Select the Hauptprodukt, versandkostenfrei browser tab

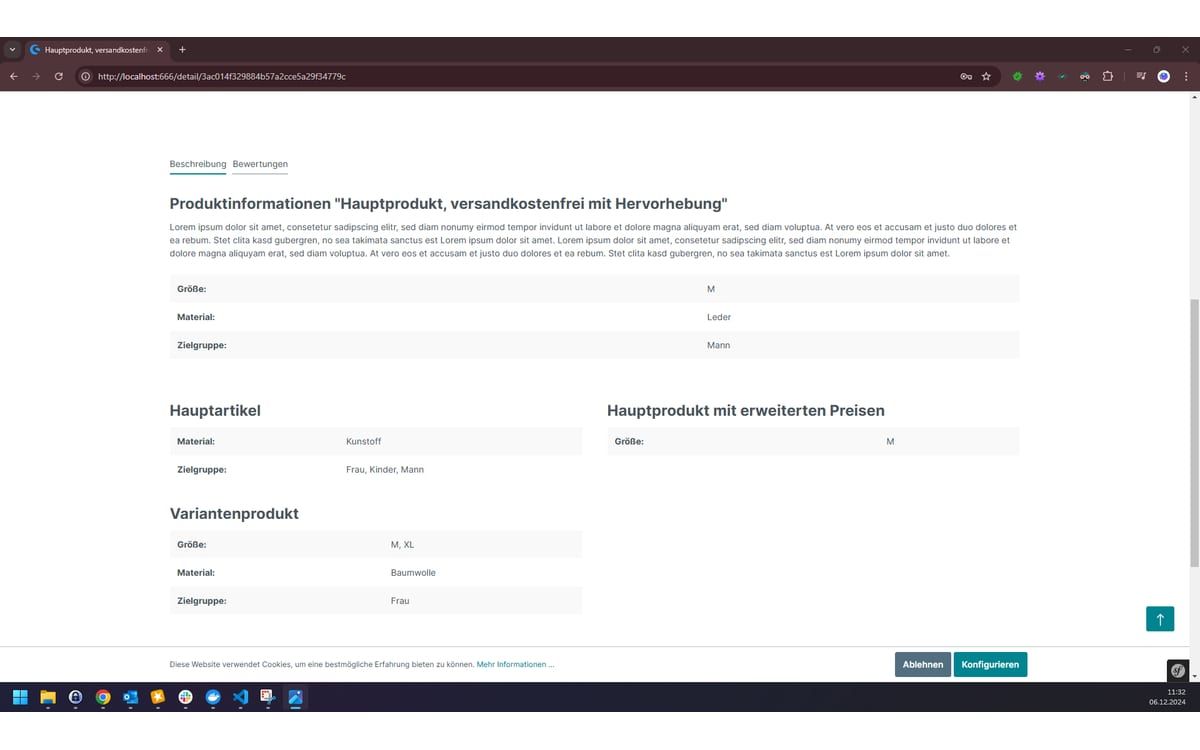coord(96,49)
